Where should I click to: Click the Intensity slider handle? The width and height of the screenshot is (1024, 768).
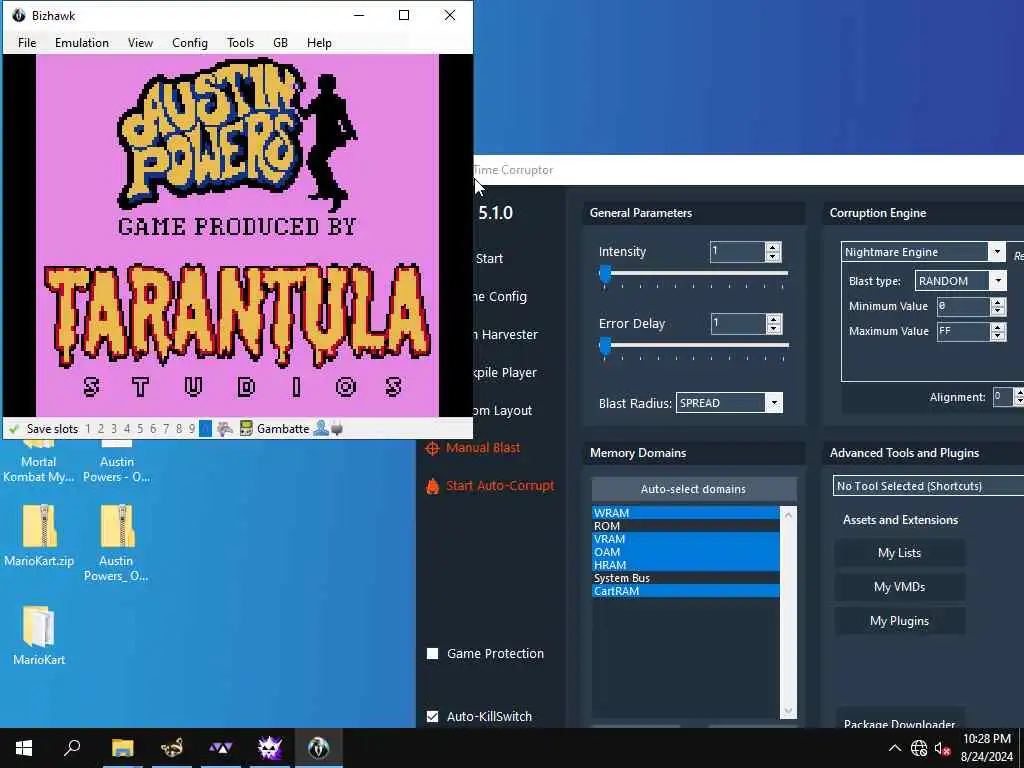point(605,274)
